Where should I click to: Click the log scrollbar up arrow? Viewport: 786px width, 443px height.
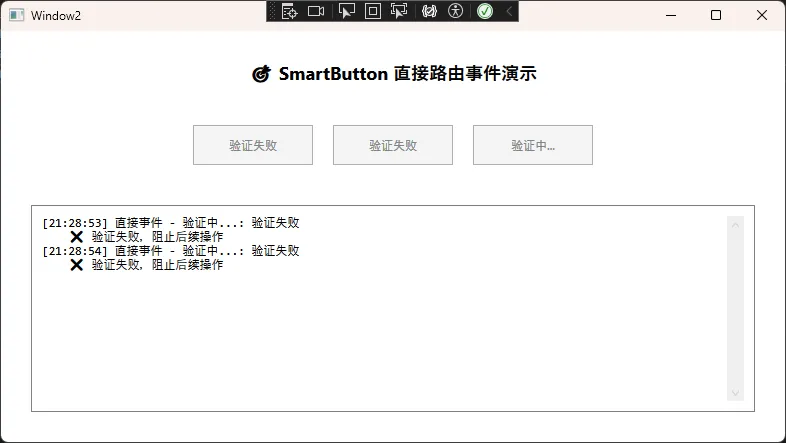pyautogui.click(x=736, y=224)
